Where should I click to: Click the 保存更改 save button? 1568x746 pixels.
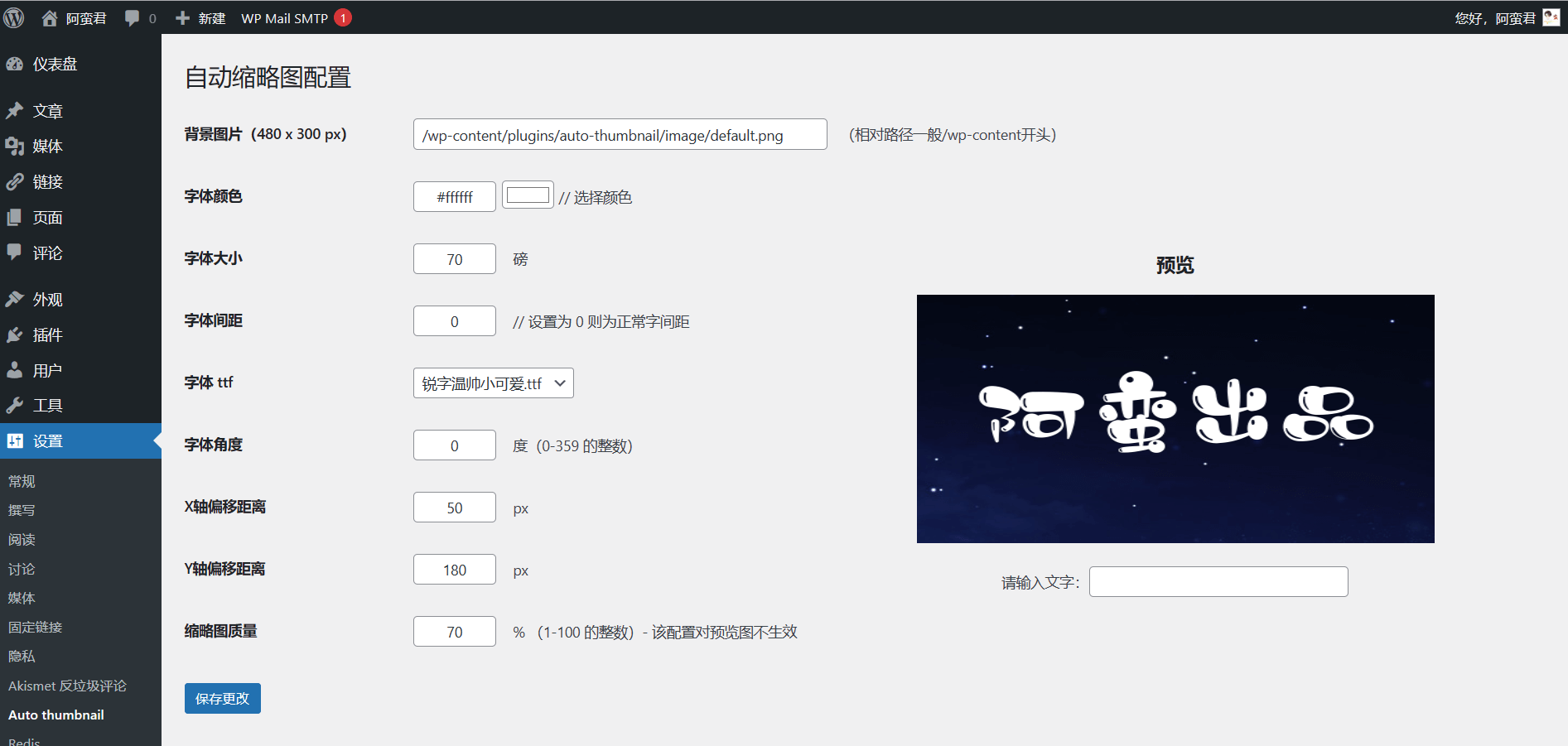click(222, 698)
